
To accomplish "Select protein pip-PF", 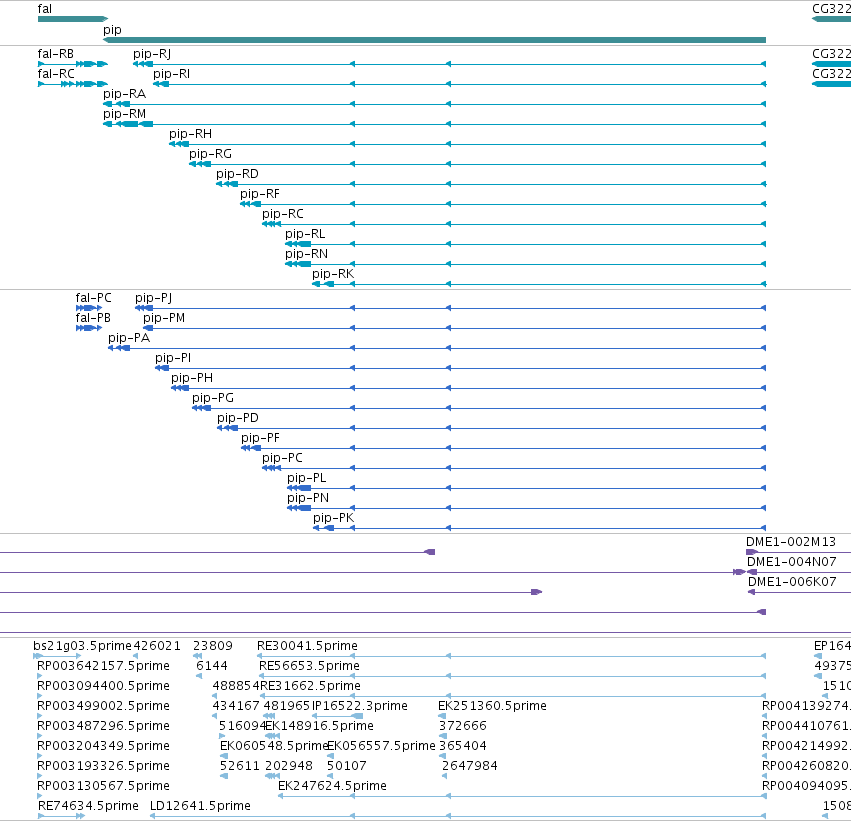I will (x=261, y=438).
